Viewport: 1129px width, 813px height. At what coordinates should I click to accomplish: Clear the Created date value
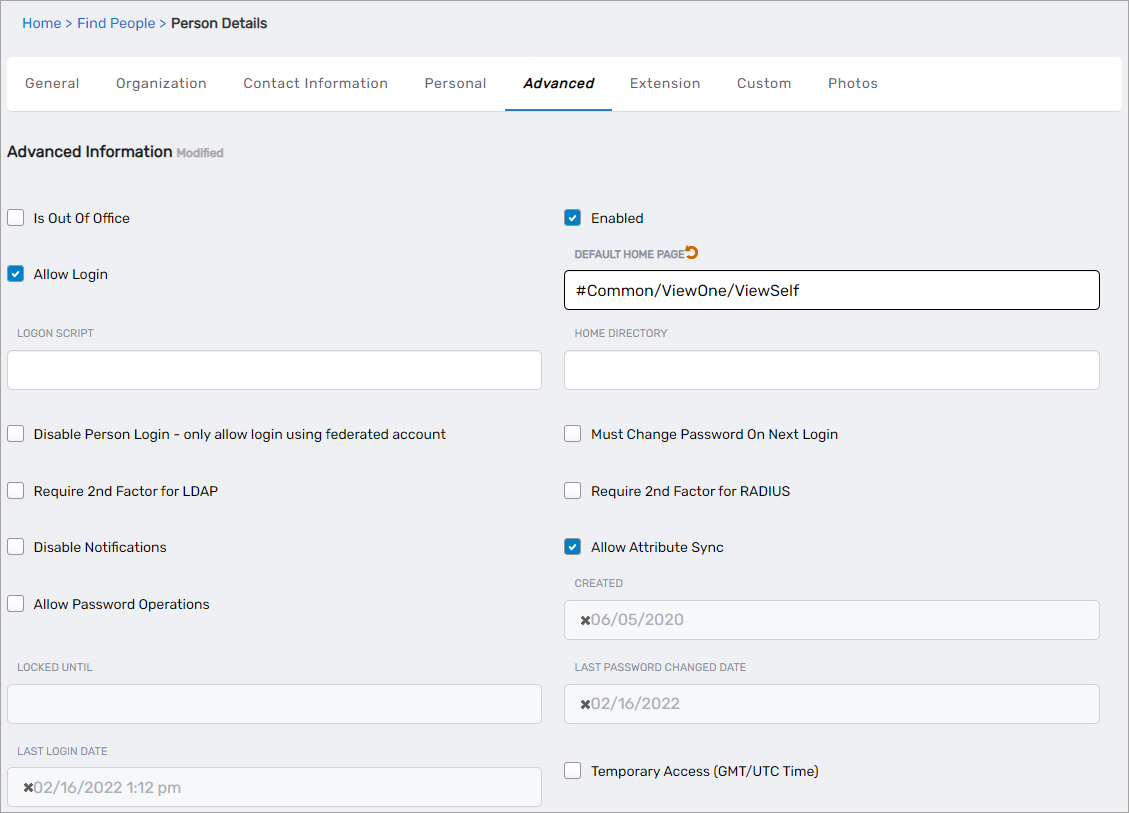pyautogui.click(x=583, y=620)
